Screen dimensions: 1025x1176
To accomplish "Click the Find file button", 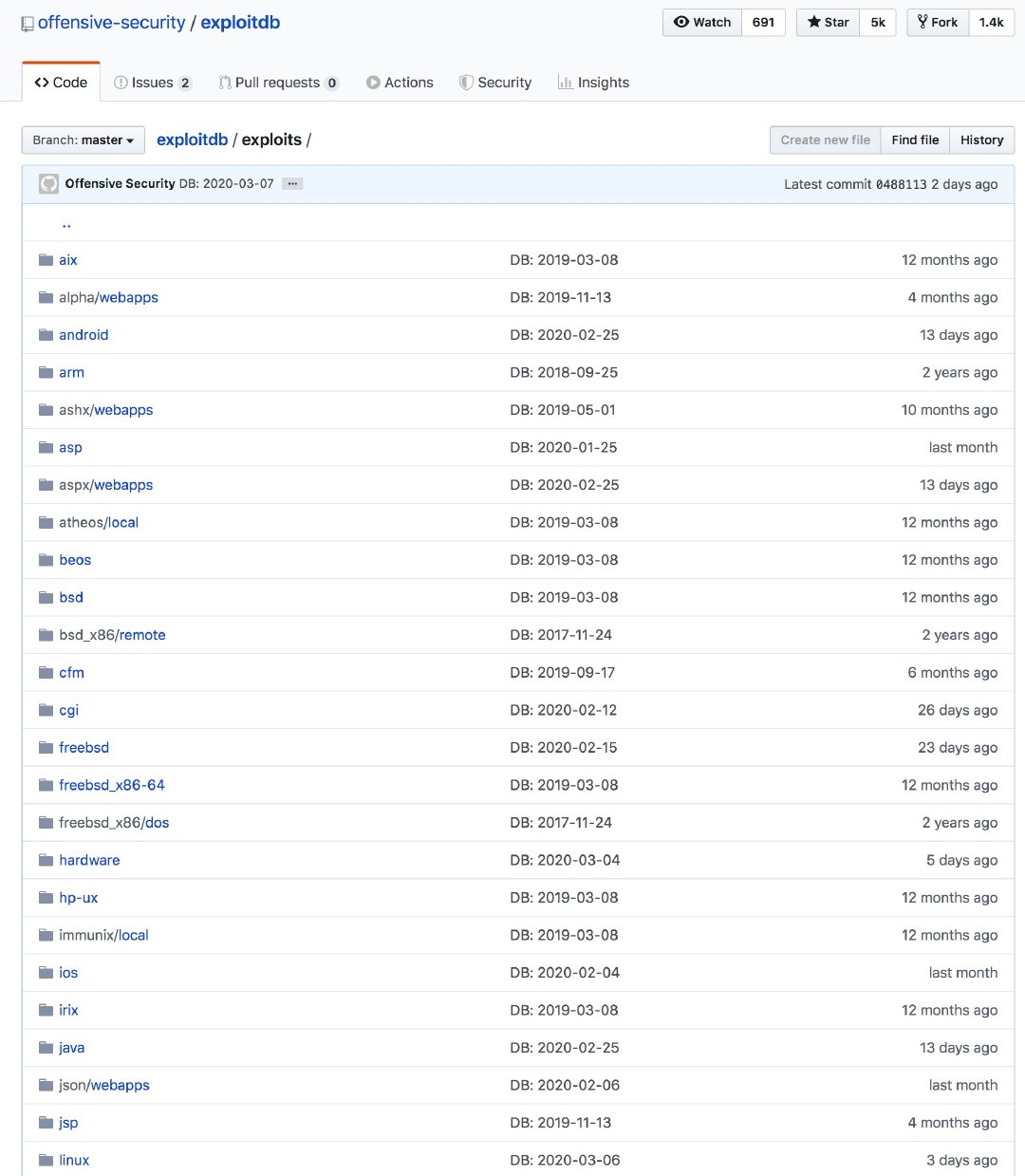I will 915,140.
